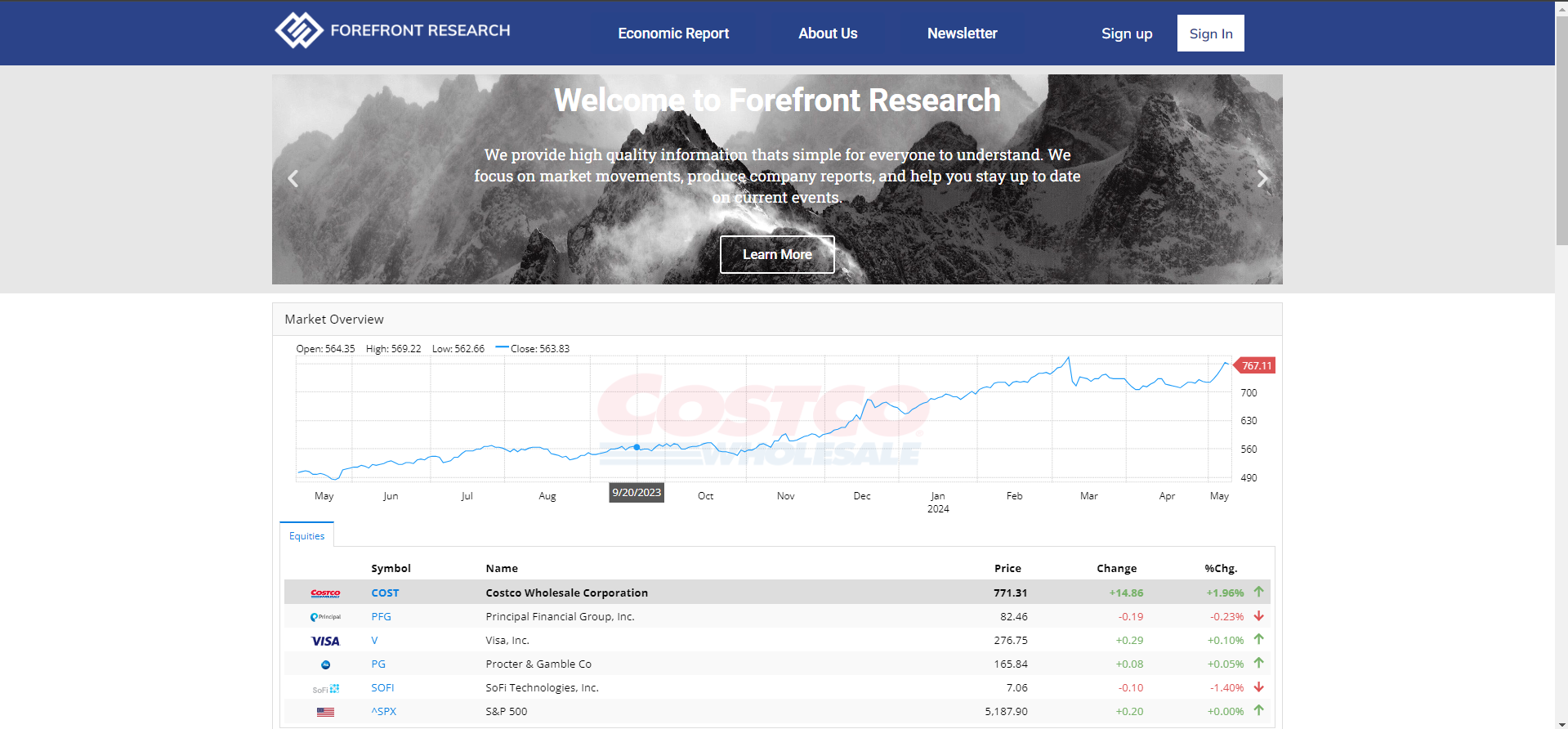Viewport: 1568px width, 729px height.
Task: Click the Sign up link
Action: [x=1127, y=34]
